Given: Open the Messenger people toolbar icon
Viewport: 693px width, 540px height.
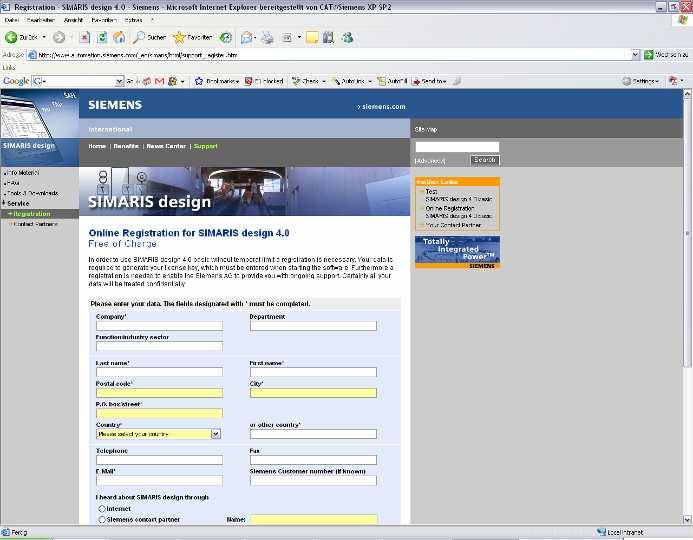Looking at the screenshot, I should (348, 38).
